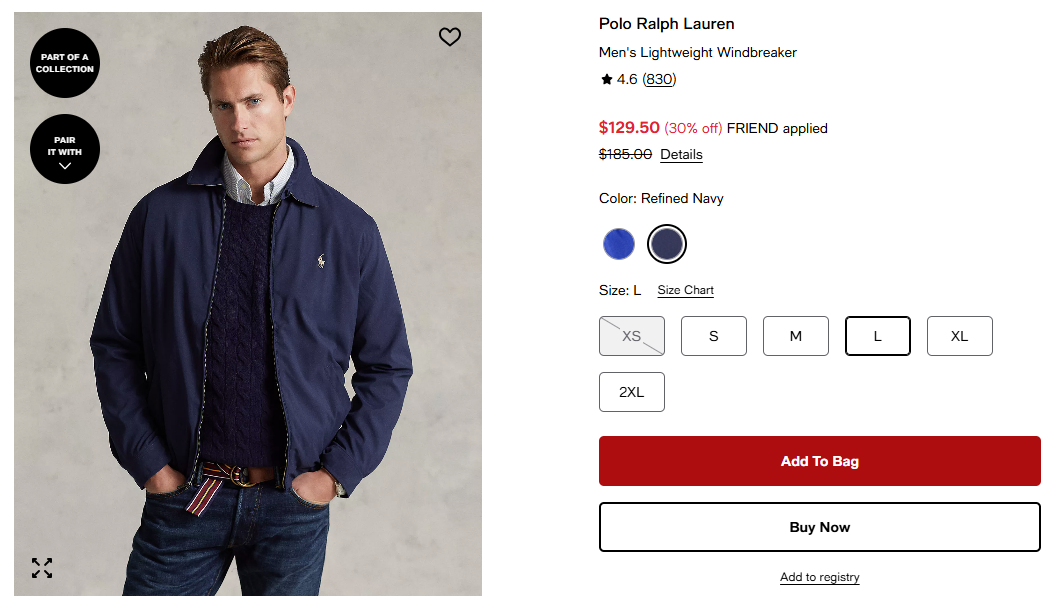
Task: Click the unavailable XS size option
Action: [632, 336]
